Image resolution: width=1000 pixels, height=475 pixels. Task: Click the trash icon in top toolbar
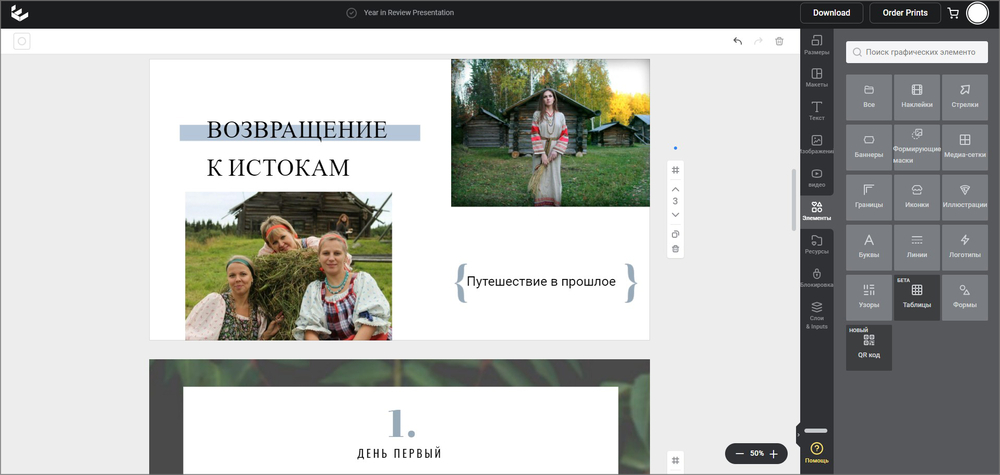point(779,41)
